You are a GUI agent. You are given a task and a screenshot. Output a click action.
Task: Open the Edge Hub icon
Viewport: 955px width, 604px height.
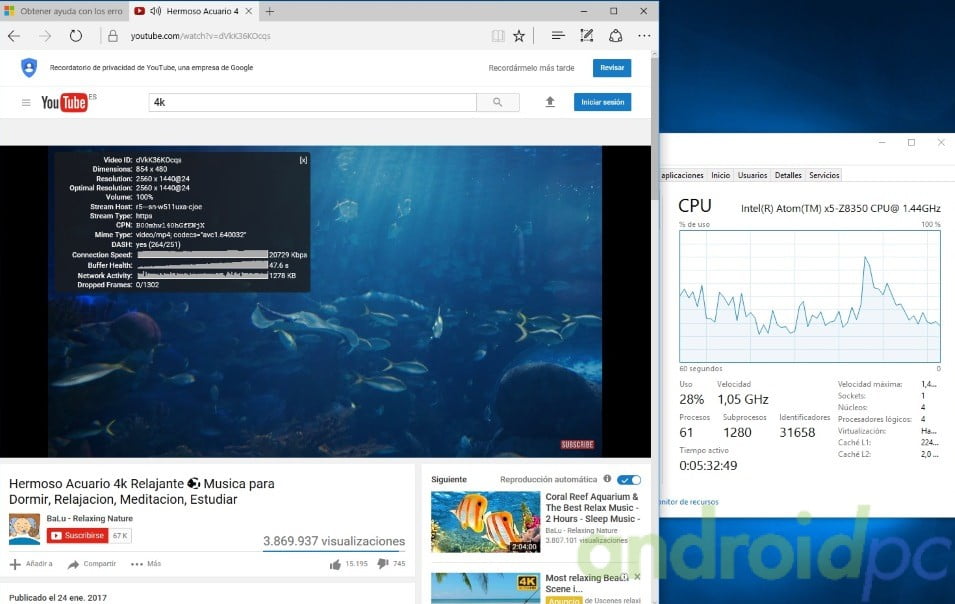pos(558,36)
